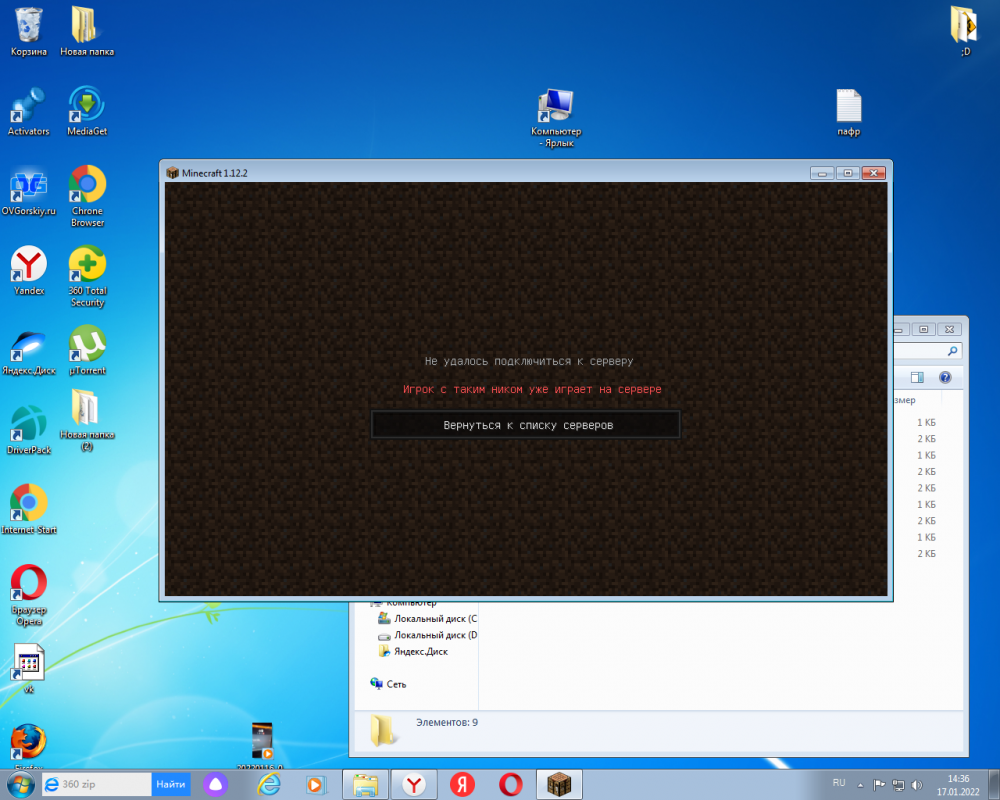Select the 'Новая папка (2)' desktop folder
This screenshot has width=1000, height=800.
click(x=87, y=420)
